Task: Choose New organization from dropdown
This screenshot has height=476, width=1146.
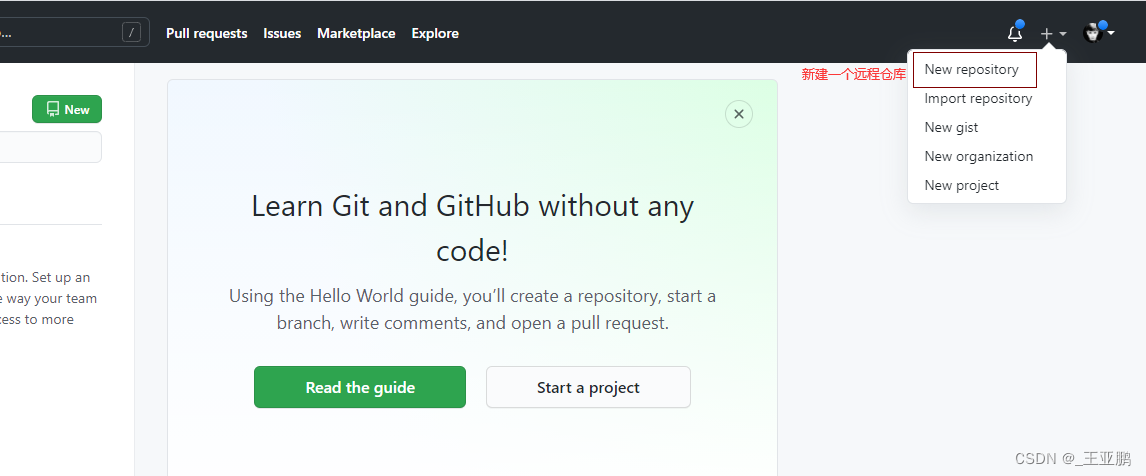Action: point(979,156)
